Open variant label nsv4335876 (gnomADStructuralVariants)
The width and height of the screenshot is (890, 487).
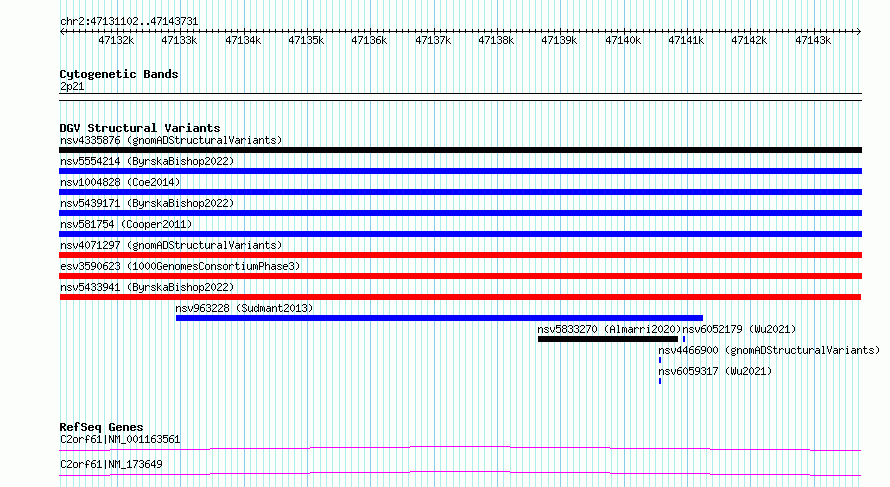(171, 140)
